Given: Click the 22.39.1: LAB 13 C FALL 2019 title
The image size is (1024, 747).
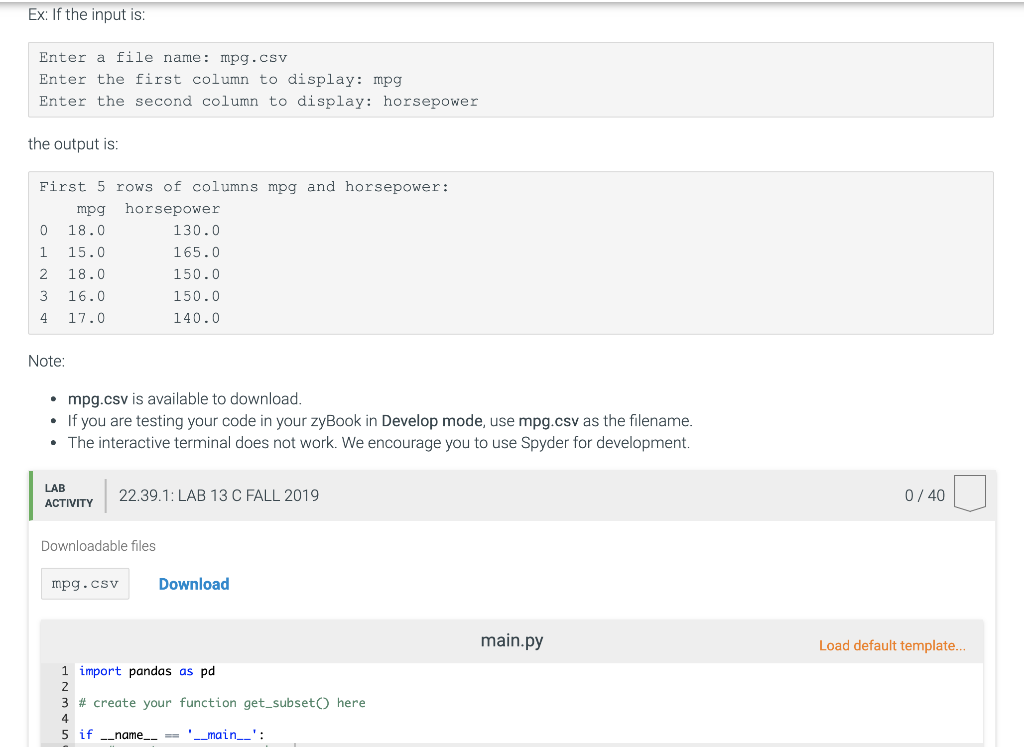Looking at the screenshot, I should (x=219, y=496).
